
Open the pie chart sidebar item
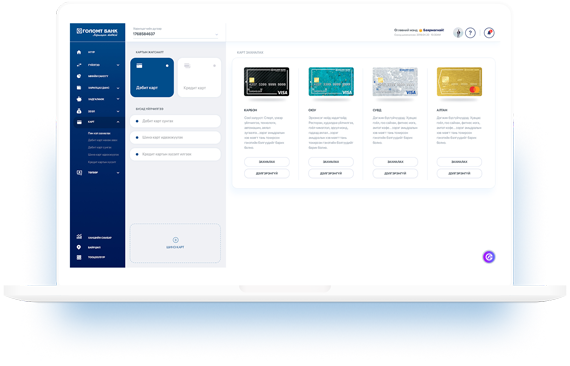(x=79, y=76)
